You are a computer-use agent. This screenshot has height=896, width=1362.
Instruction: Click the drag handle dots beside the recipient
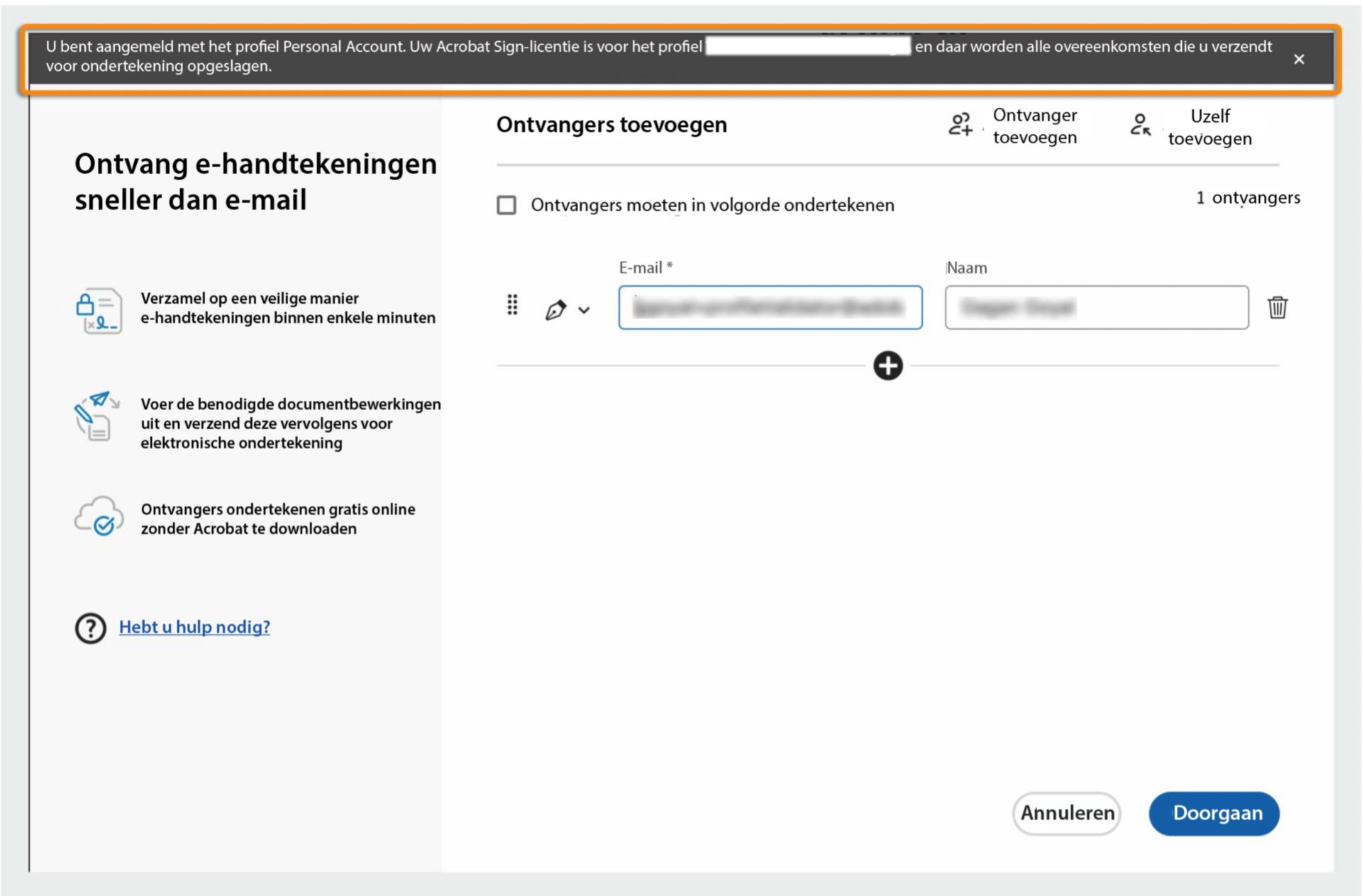(512, 305)
